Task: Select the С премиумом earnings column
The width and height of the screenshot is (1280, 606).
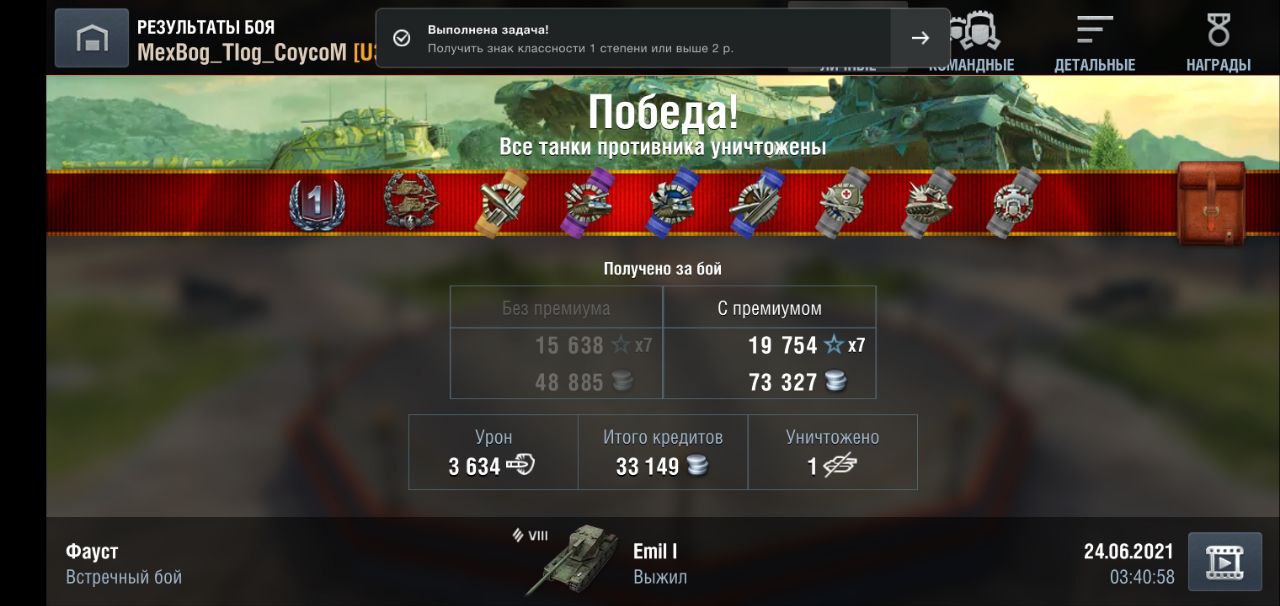Action: pos(769,343)
